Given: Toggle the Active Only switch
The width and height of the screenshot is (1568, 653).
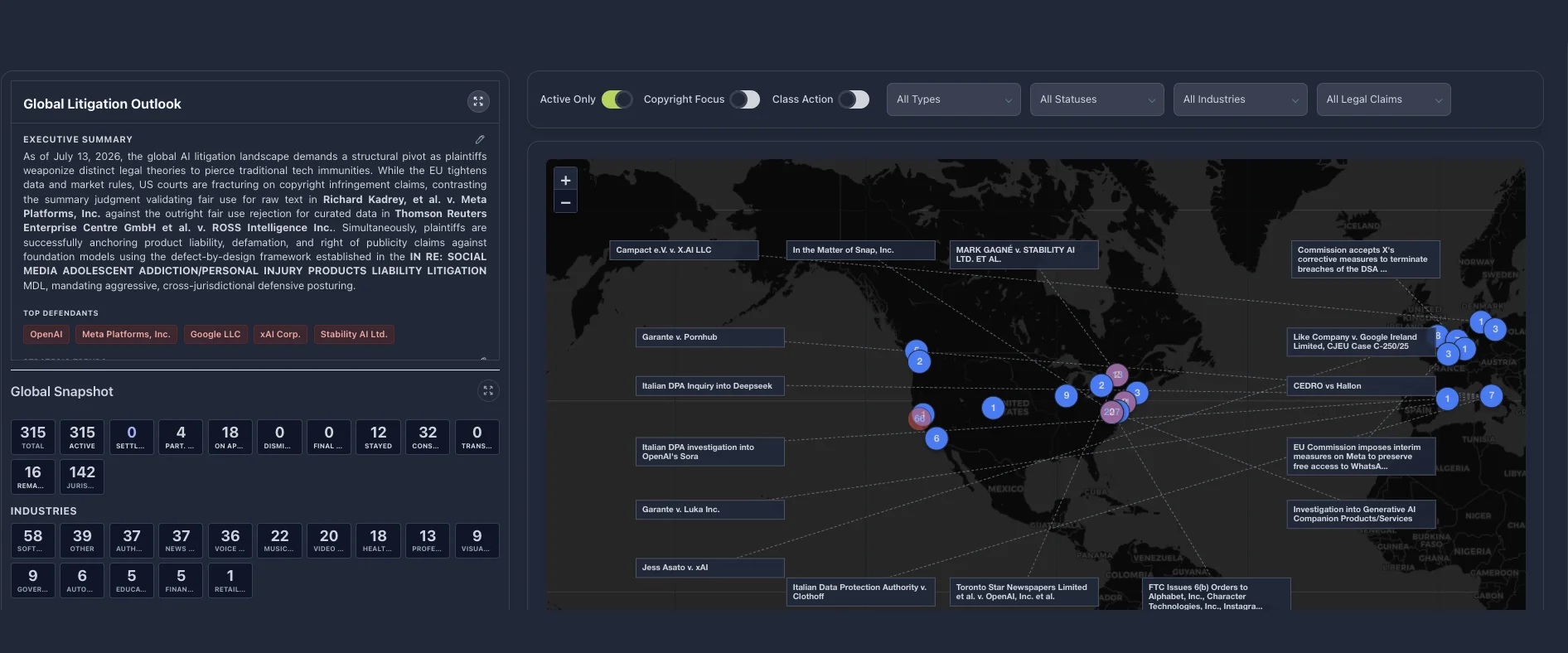Looking at the screenshot, I should pyautogui.click(x=617, y=99).
